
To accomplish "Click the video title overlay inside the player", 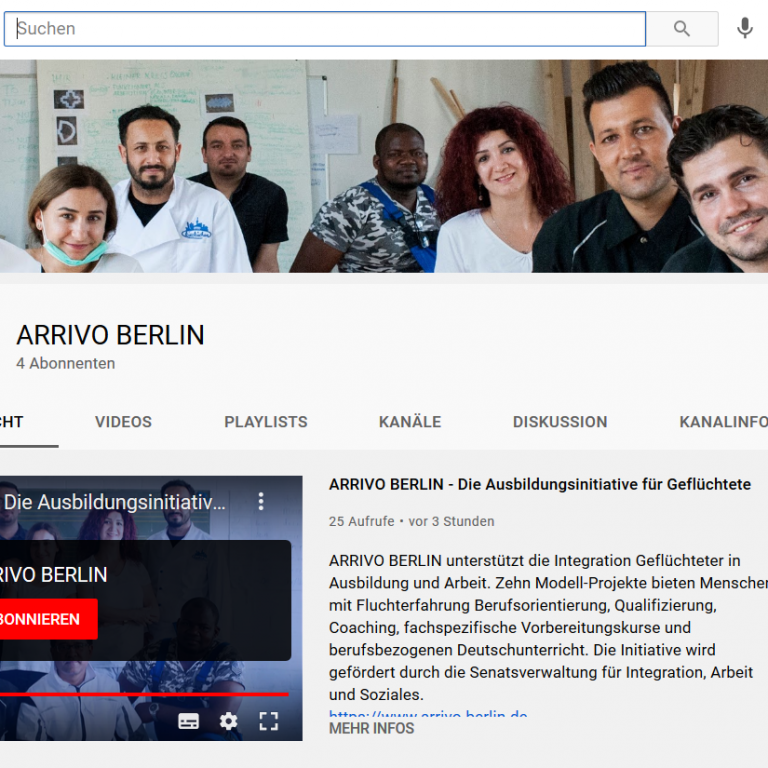I will tap(115, 502).
